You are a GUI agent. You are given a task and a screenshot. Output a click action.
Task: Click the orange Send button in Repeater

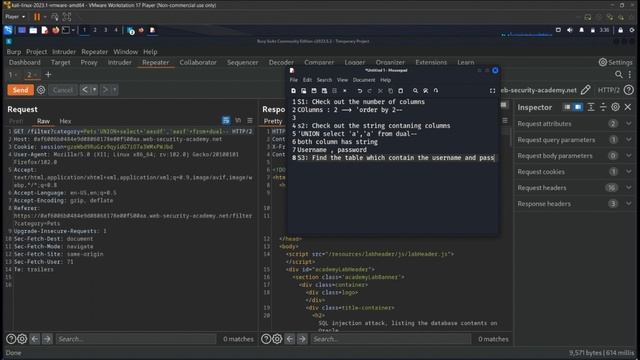tap(20, 90)
